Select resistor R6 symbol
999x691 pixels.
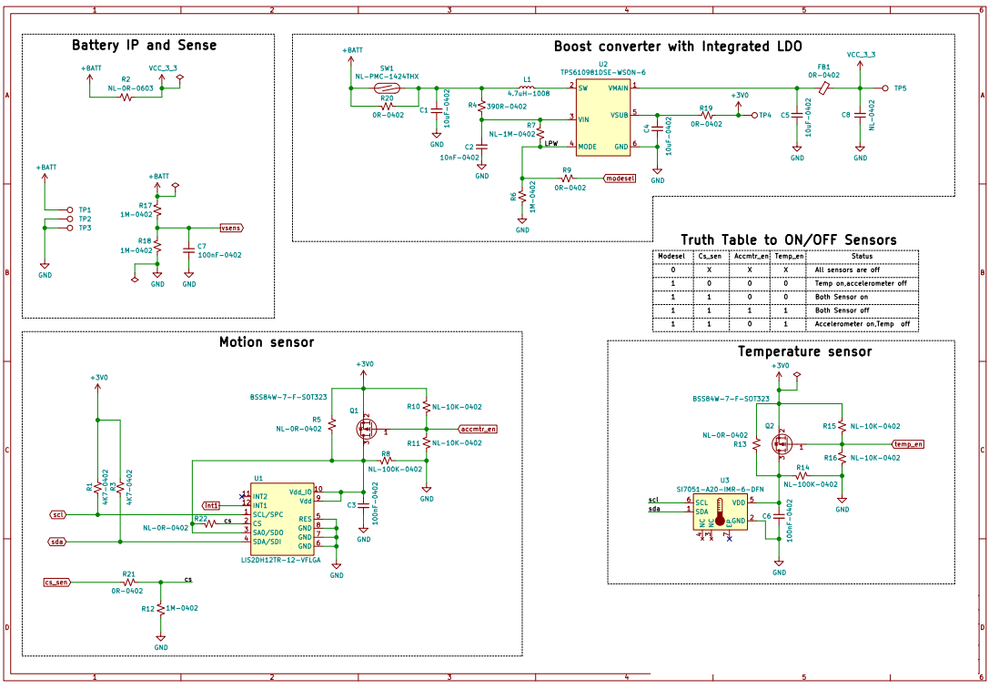pyautogui.click(x=522, y=197)
